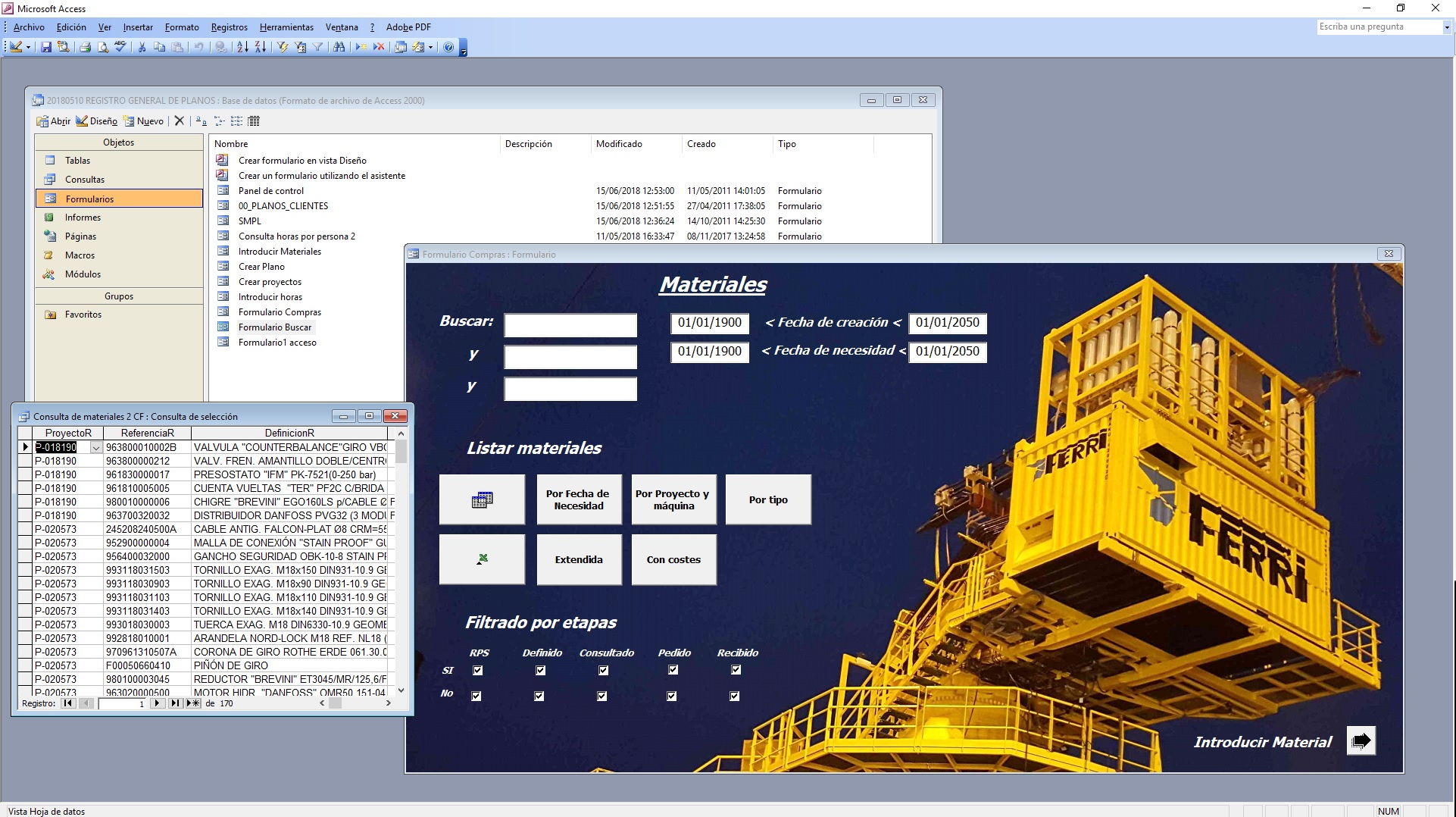
Task: Click the arrow next to Introducir Material
Action: tap(1361, 740)
